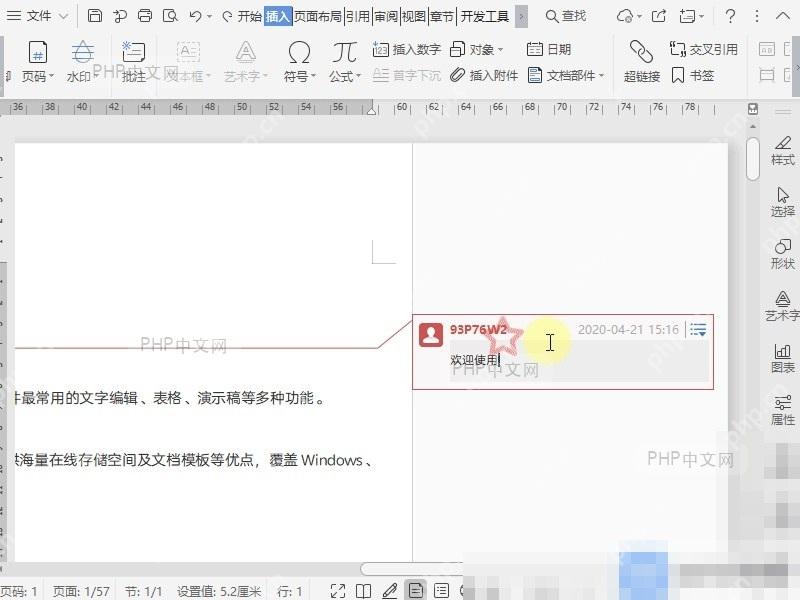800x600 pixels.
Task: Click the 日期 date button
Action: point(548,49)
